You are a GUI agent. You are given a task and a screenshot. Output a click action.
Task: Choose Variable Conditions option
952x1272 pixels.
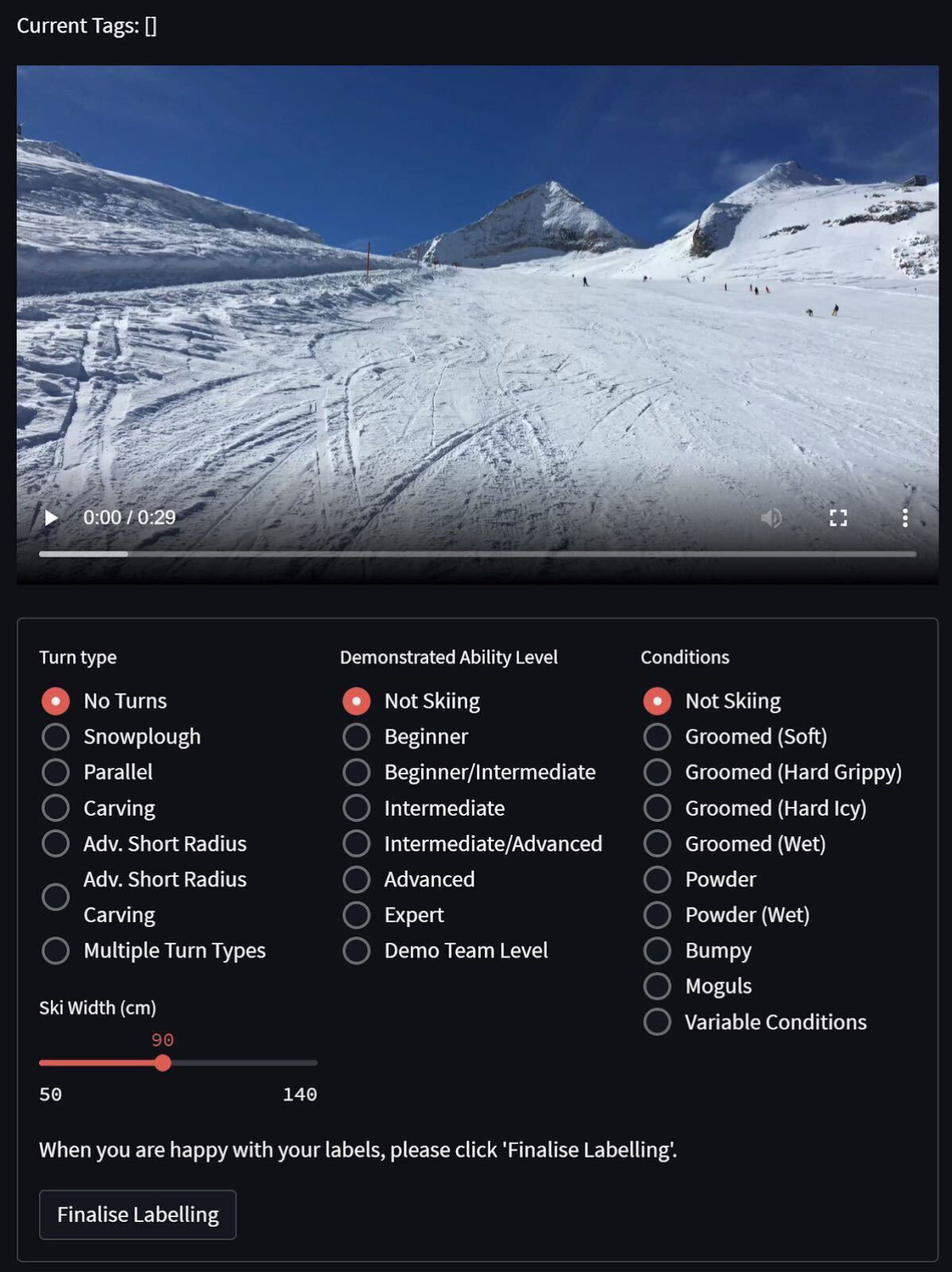point(754,1022)
